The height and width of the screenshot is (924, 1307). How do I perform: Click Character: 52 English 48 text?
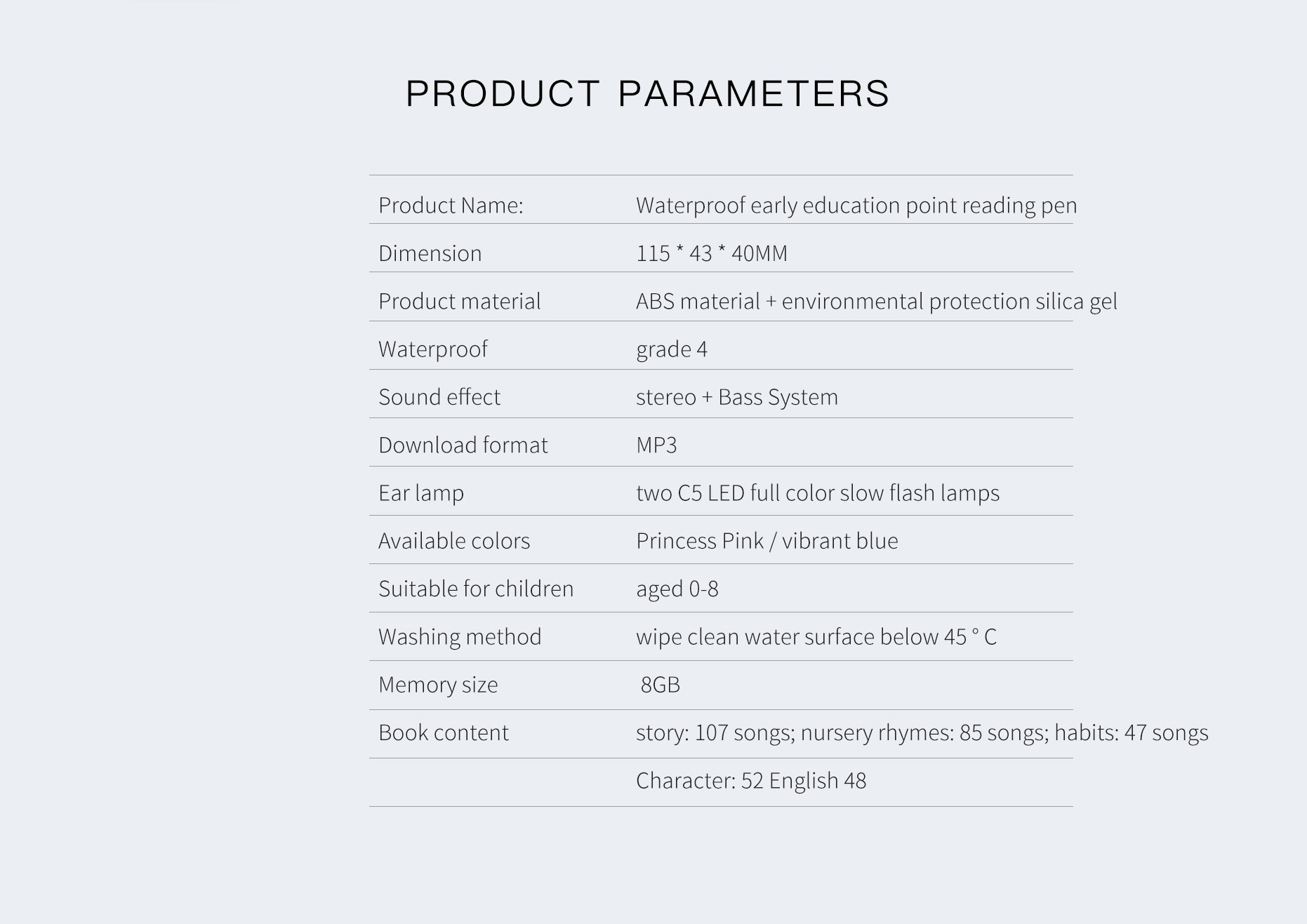(751, 781)
